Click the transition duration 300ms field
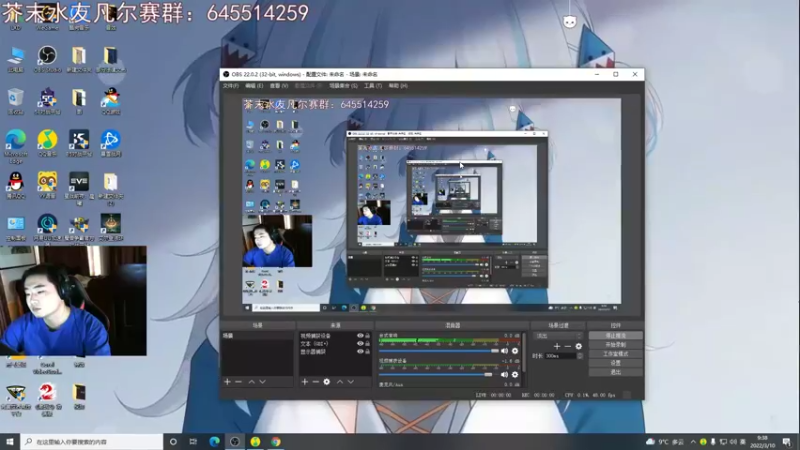The width and height of the screenshot is (800, 450). (x=560, y=356)
